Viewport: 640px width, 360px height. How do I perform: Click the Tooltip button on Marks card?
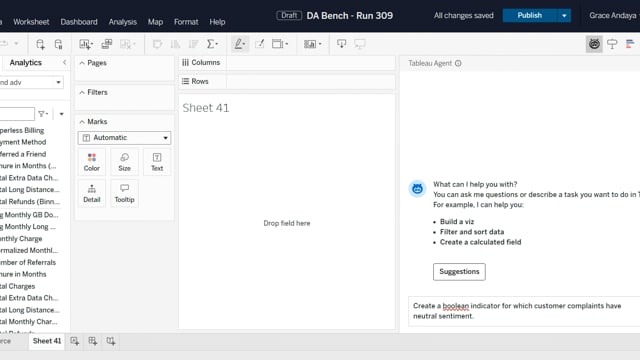pyautogui.click(x=124, y=193)
